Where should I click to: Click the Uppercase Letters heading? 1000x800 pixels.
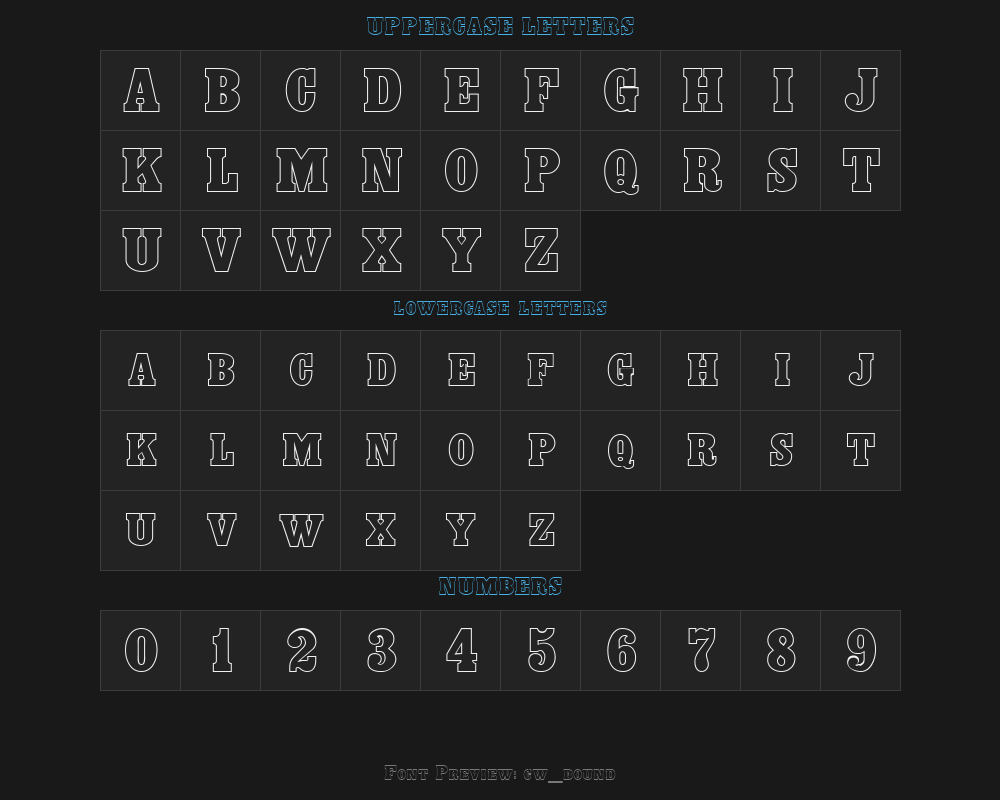[x=500, y=26]
